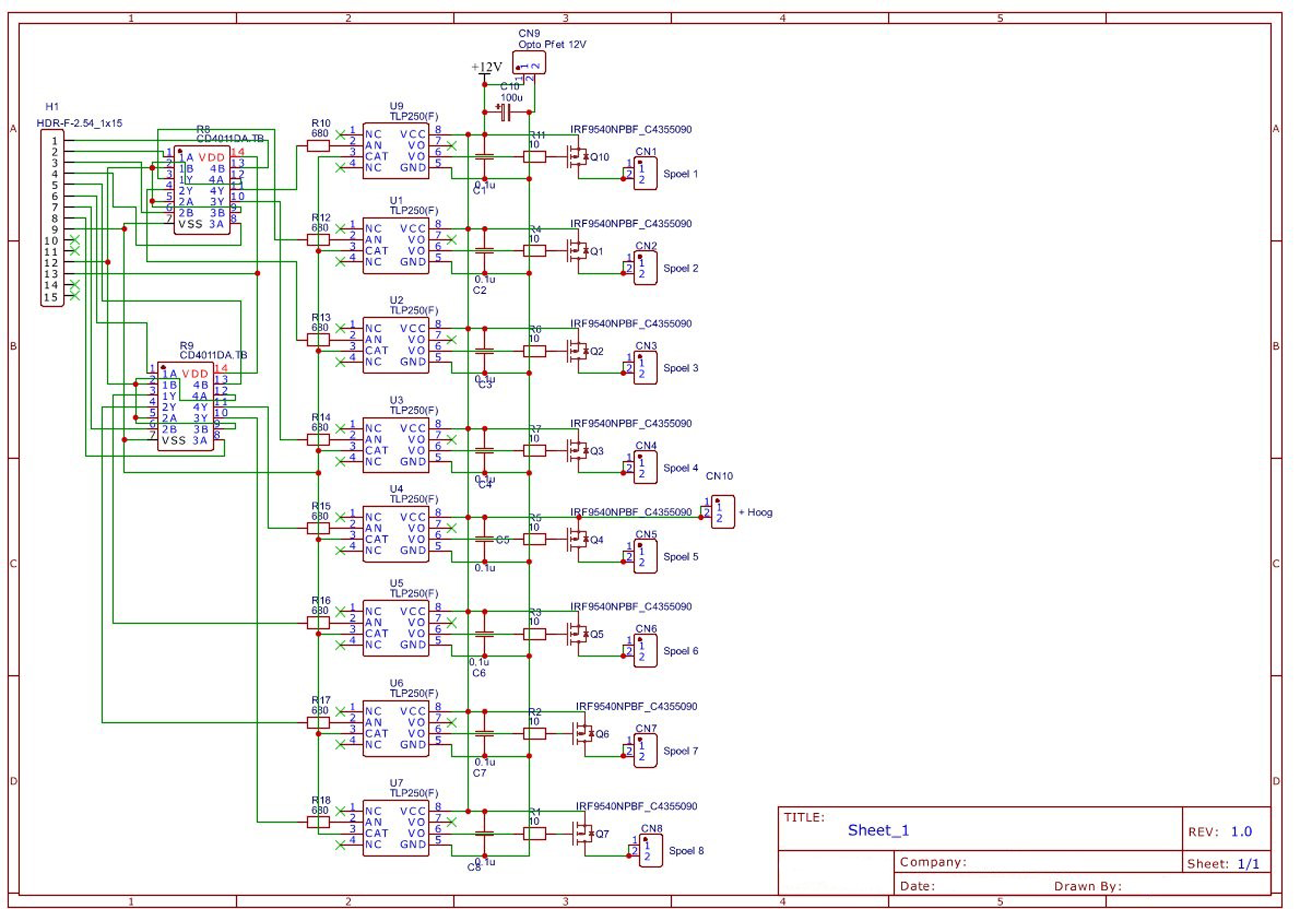Click the U1 TLP250(F) optocoupler symbol
The width and height of the screenshot is (1300, 909).
[x=396, y=245]
